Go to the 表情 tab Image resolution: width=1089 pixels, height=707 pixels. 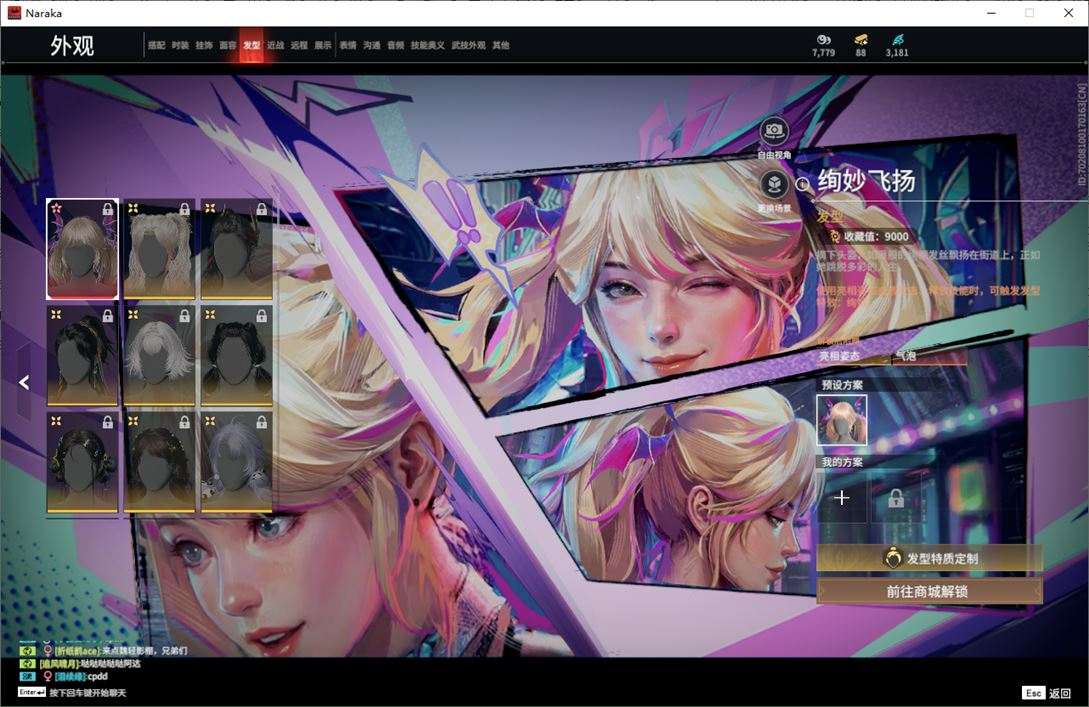point(348,45)
